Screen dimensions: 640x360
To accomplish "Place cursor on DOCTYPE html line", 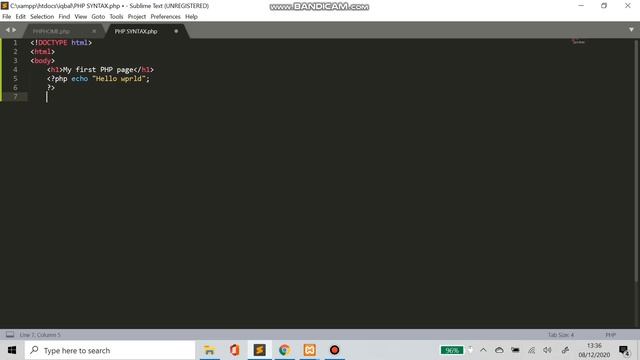I will click(61, 42).
